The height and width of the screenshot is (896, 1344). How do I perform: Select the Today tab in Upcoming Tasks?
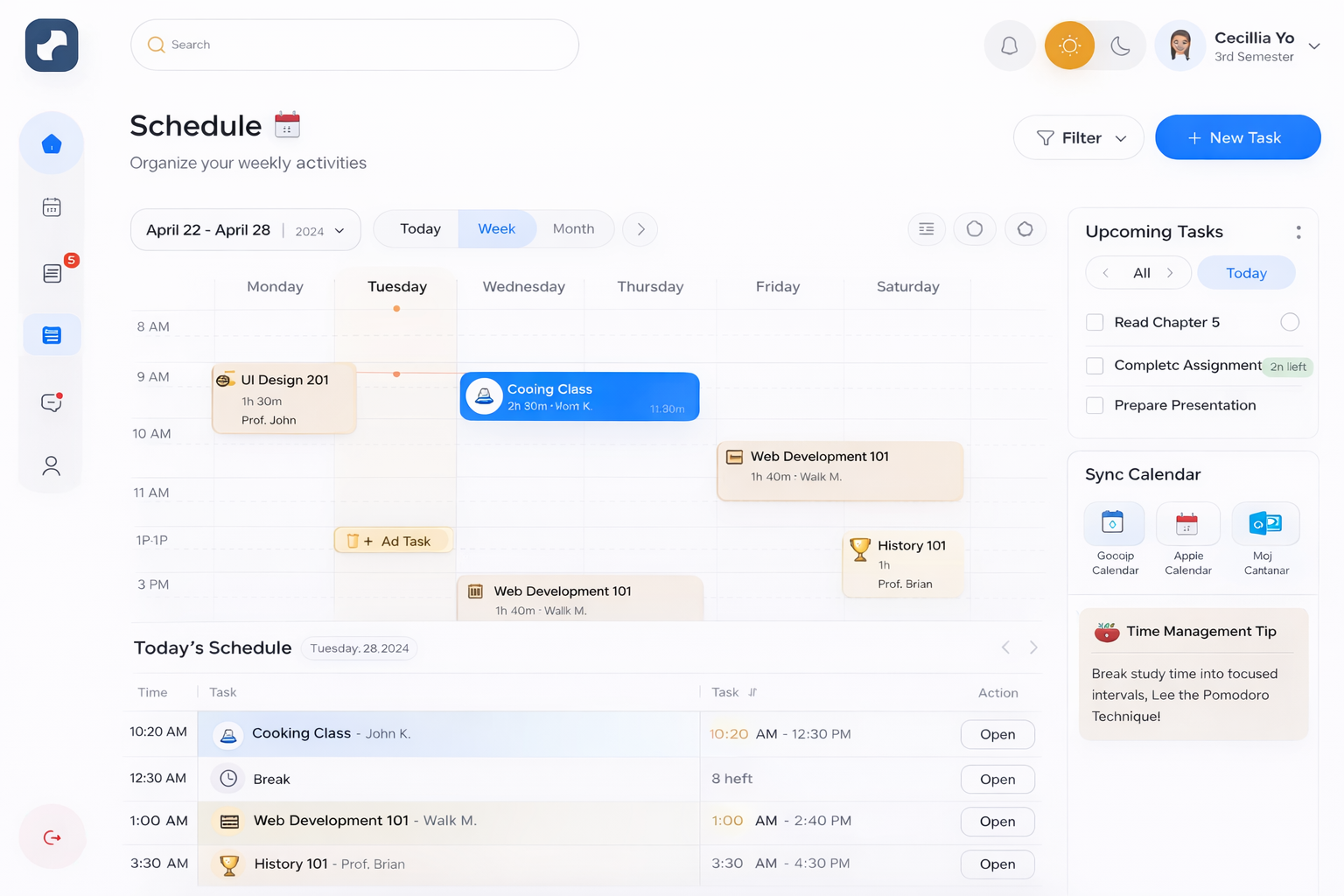click(1245, 273)
